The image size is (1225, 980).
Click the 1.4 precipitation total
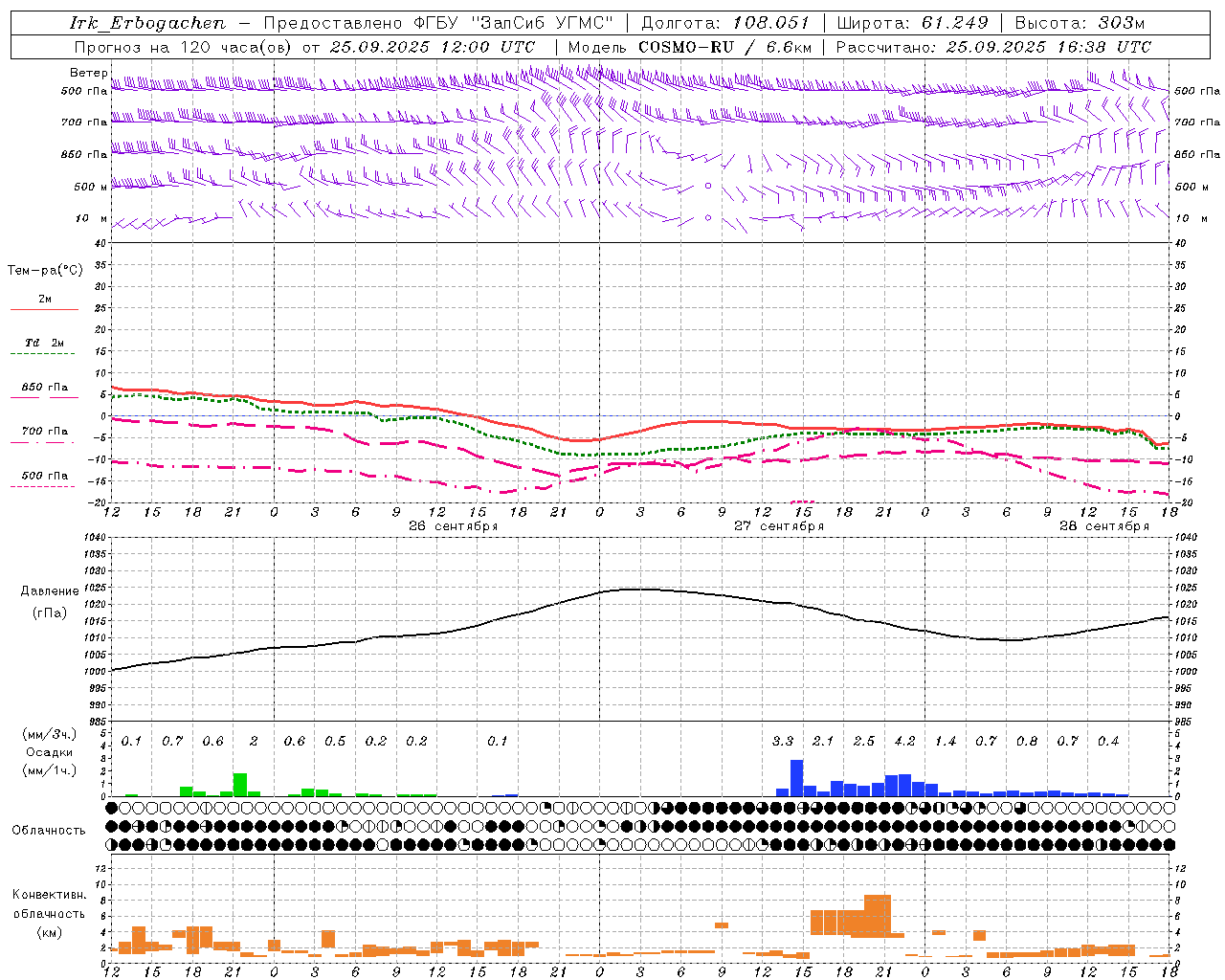tap(946, 741)
